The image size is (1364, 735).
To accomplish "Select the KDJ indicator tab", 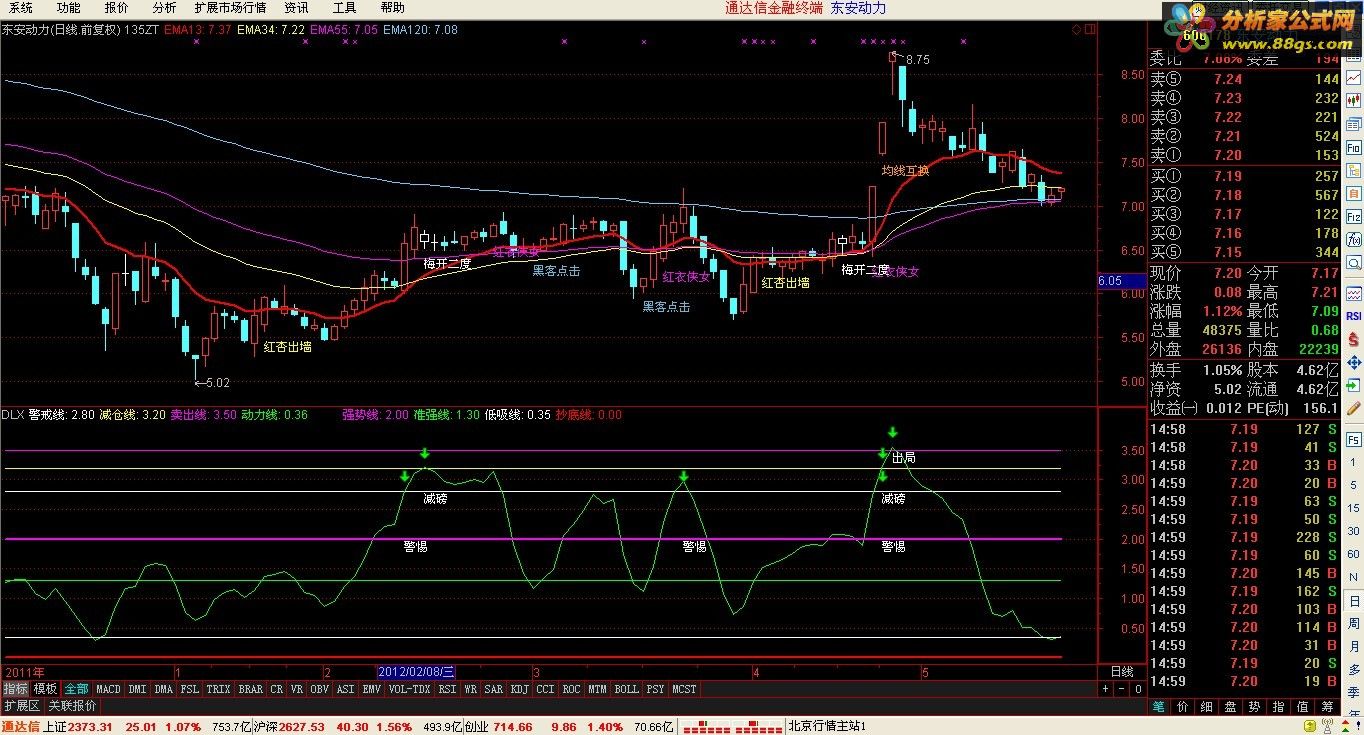I will 519,689.
